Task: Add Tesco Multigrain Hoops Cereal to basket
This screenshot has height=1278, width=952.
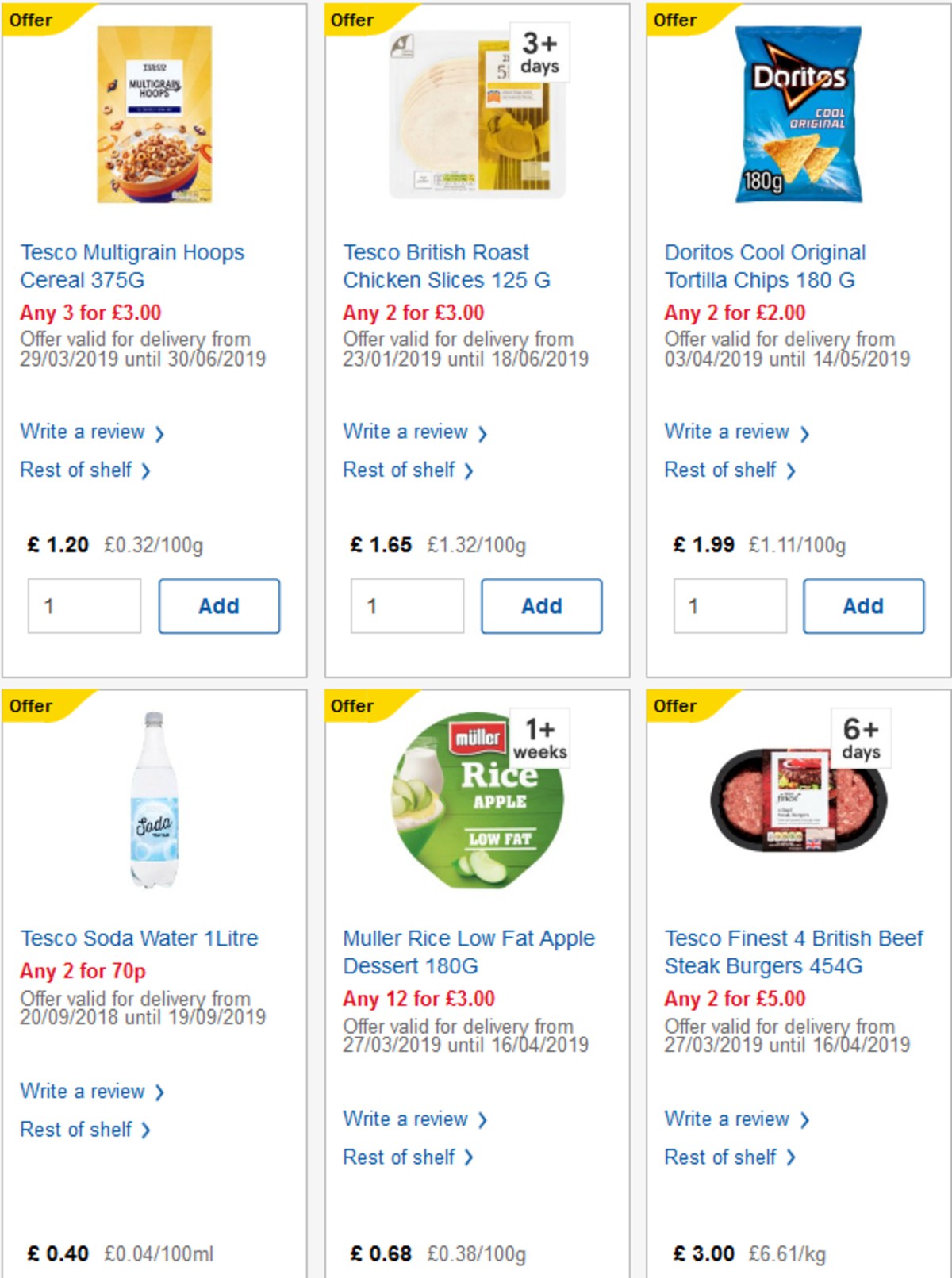Action: pyautogui.click(x=219, y=605)
